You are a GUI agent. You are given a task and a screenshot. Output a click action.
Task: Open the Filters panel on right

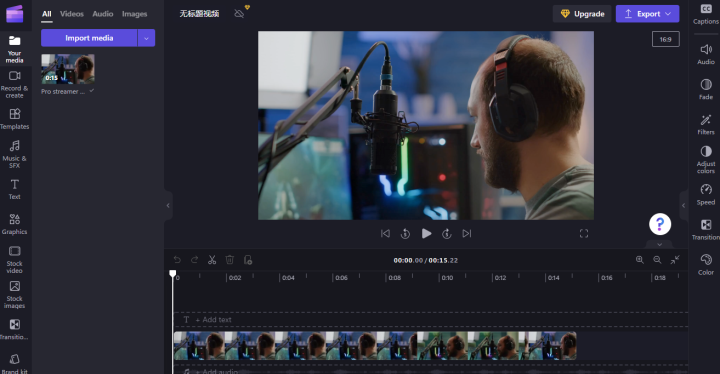click(706, 125)
